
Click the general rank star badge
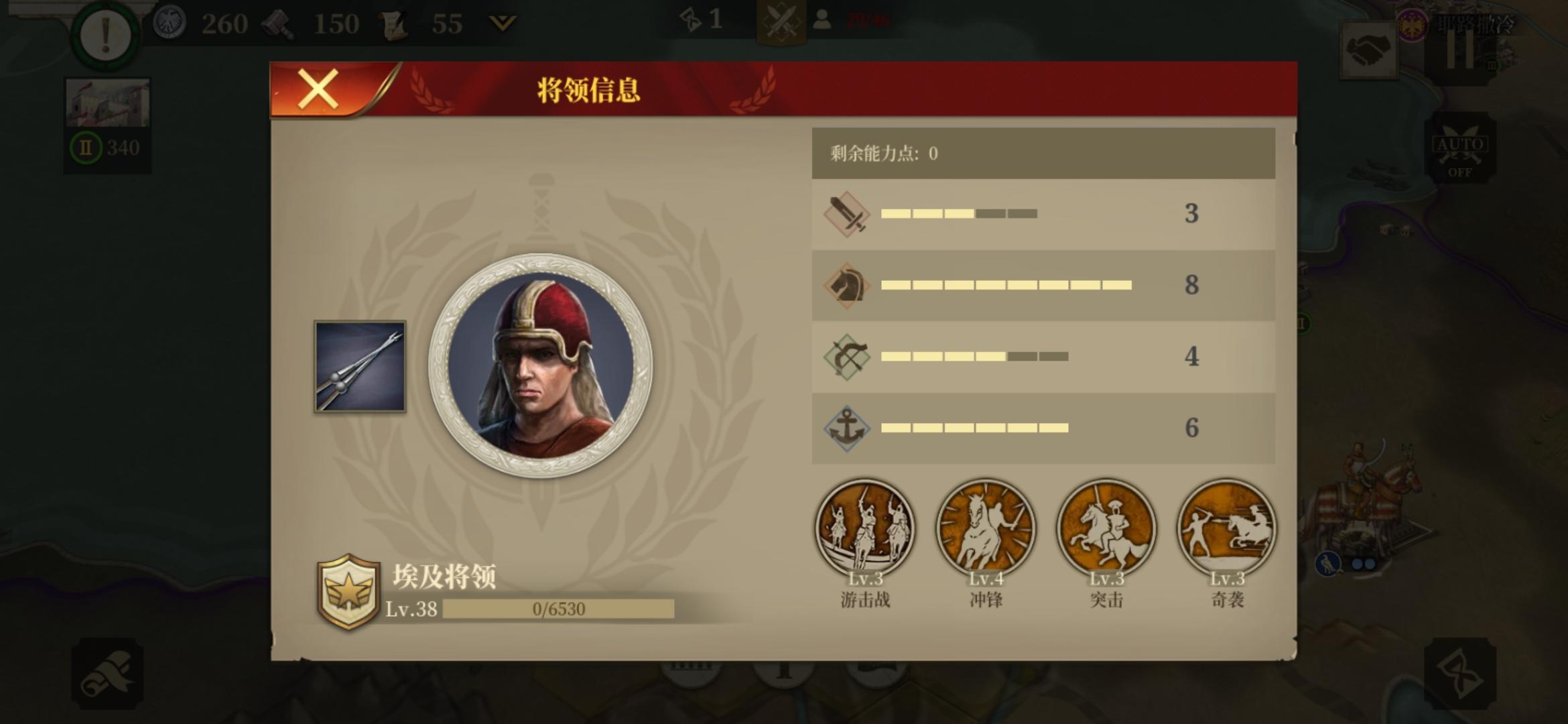click(x=348, y=592)
